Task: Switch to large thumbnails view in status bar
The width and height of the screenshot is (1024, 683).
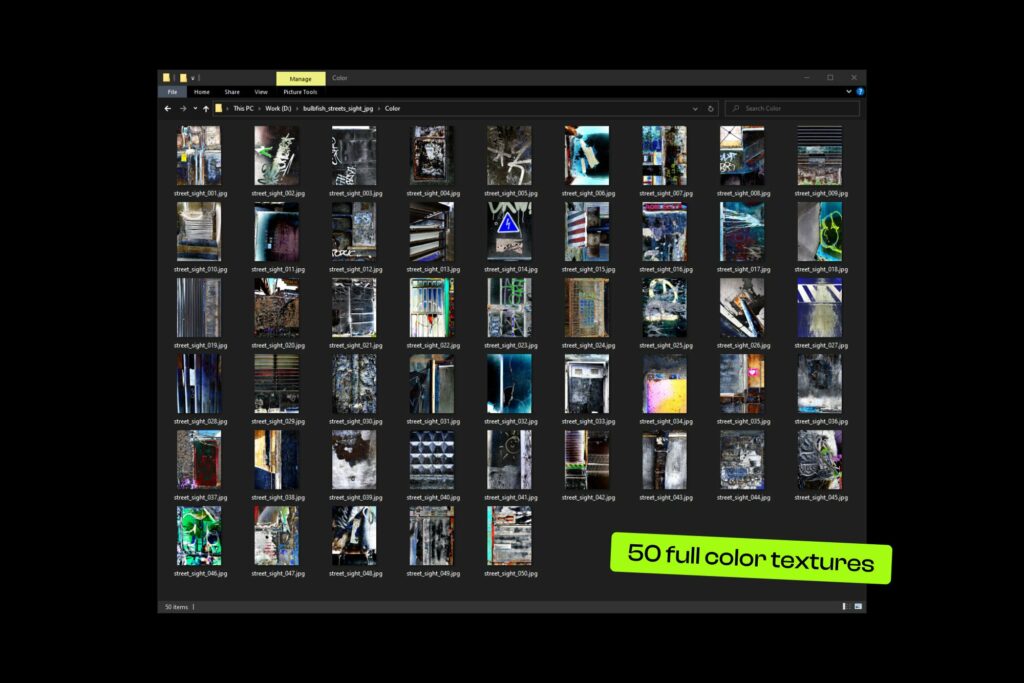Action: point(856,607)
